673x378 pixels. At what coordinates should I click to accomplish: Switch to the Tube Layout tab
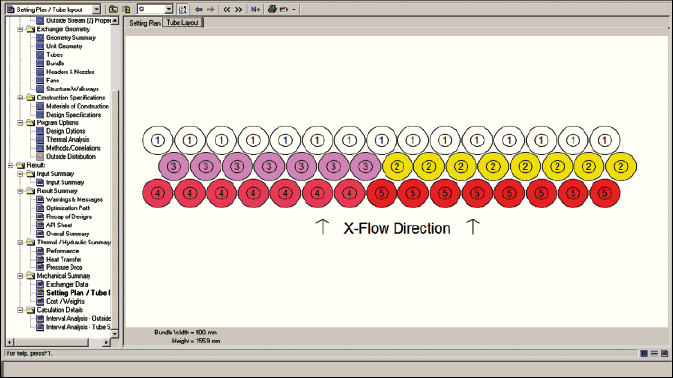tap(182, 23)
